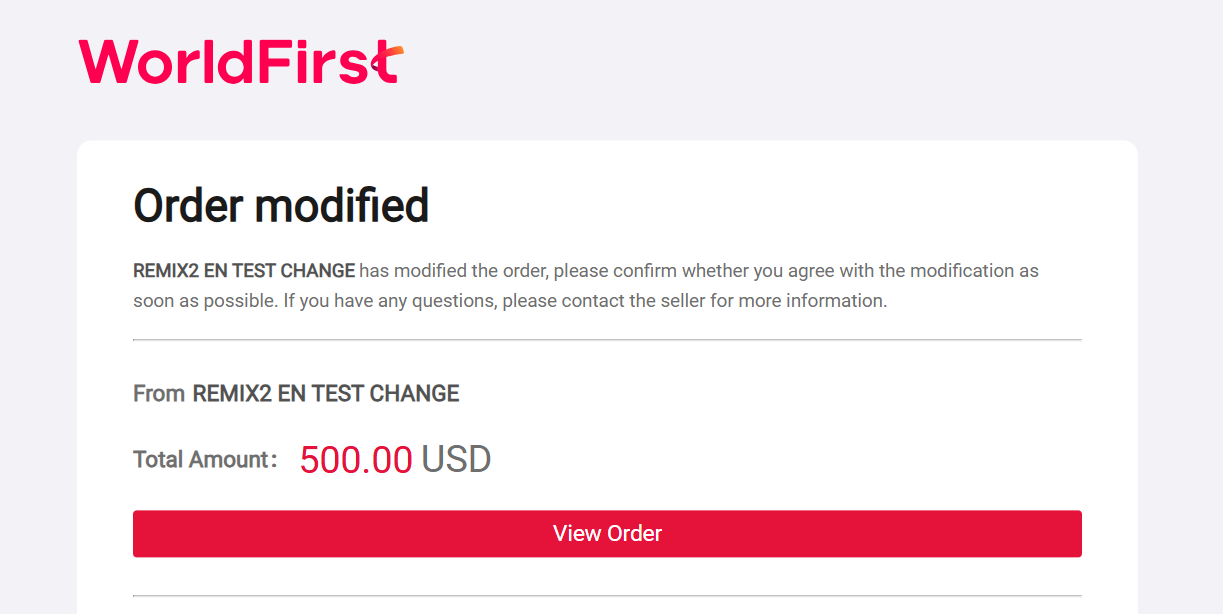The width and height of the screenshot is (1223, 614).
Task: Select REMIX2 EN TEST CHANGE next to From label
Action: 325,393
